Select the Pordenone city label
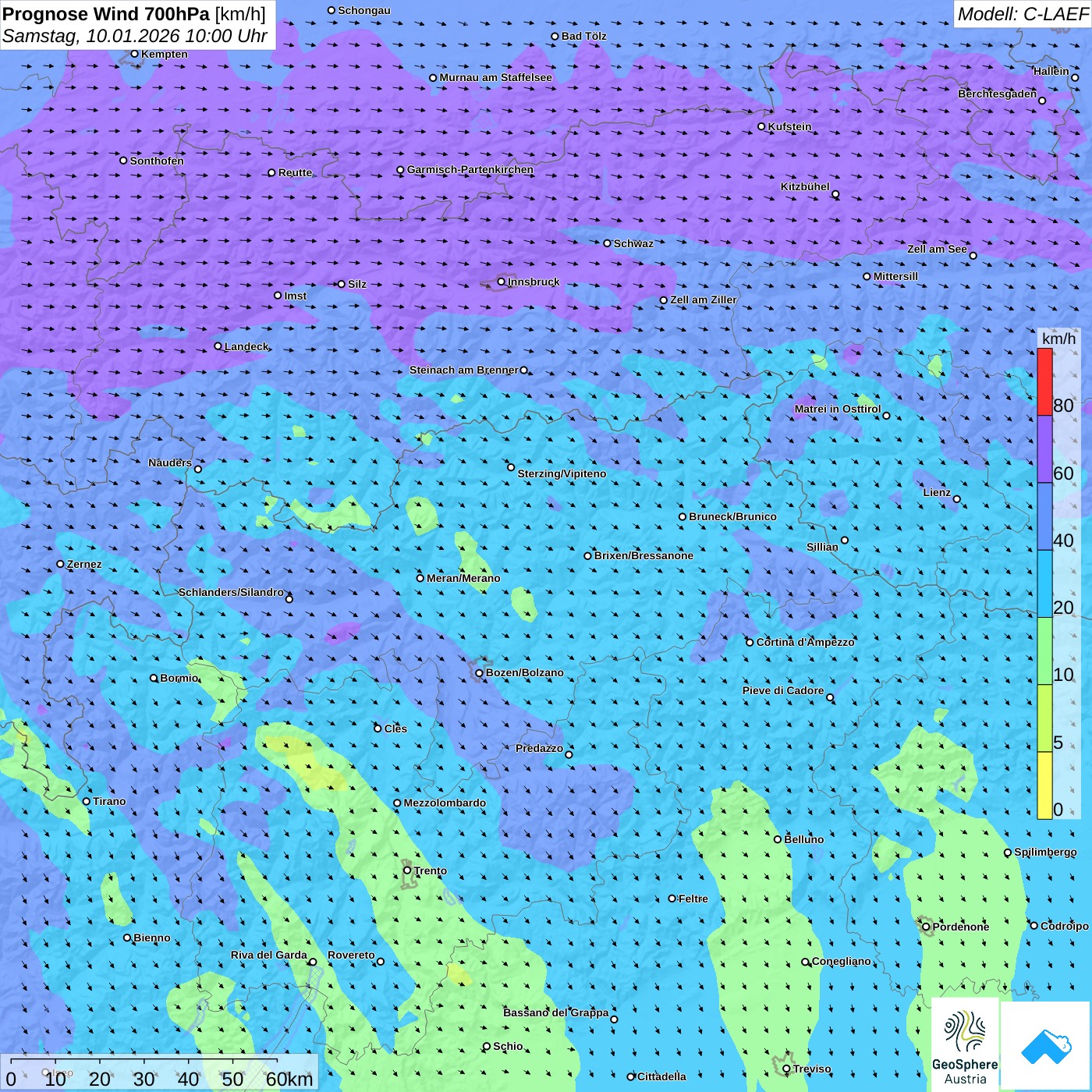This screenshot has height=1092, width=1092. tap(961, 927)
